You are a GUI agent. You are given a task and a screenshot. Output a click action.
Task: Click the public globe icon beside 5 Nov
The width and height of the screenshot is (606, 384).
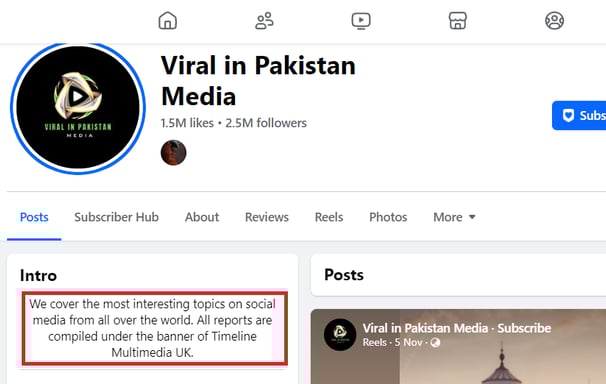coord(435,343)
